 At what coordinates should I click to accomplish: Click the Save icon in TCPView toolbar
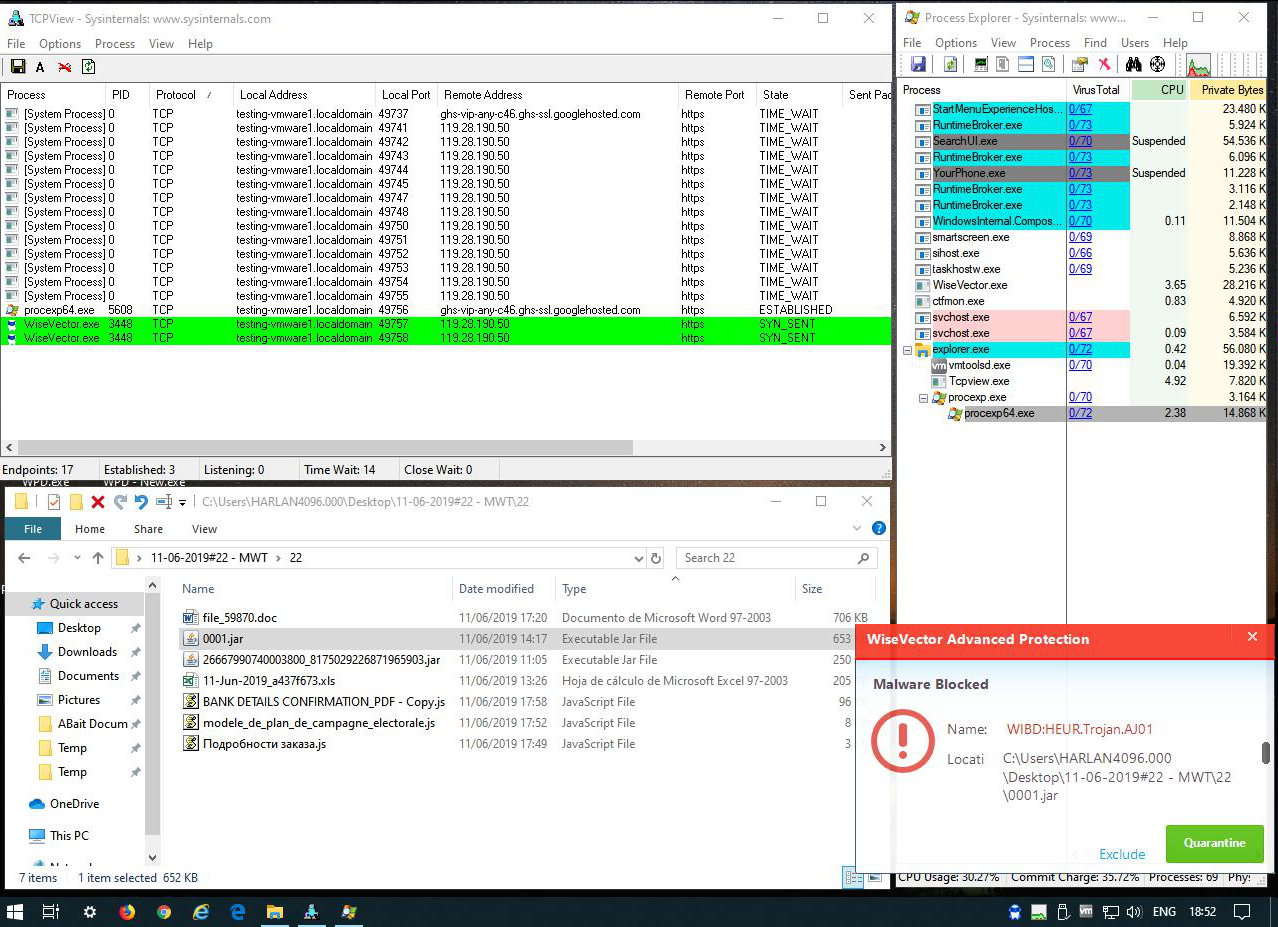tap(18, 67)
